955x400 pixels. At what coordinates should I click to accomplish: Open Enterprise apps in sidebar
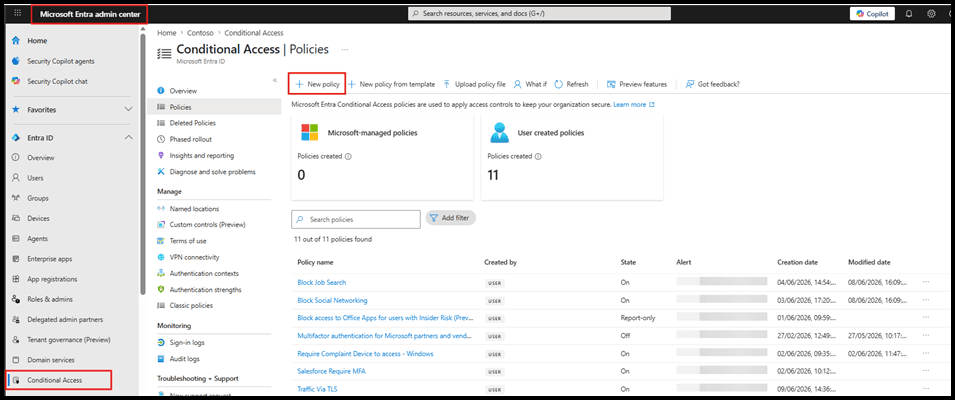[50, 259]
